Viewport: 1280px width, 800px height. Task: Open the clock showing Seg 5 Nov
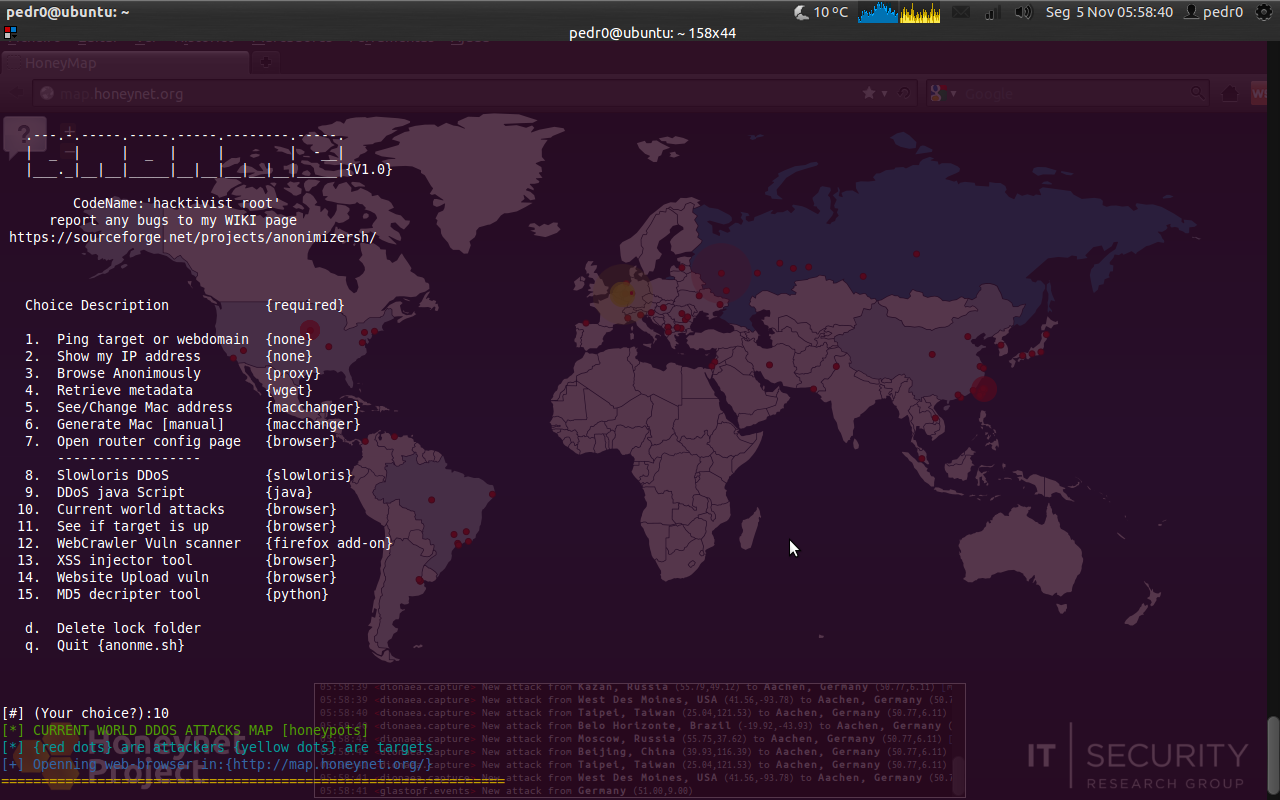pos(1109,12)
